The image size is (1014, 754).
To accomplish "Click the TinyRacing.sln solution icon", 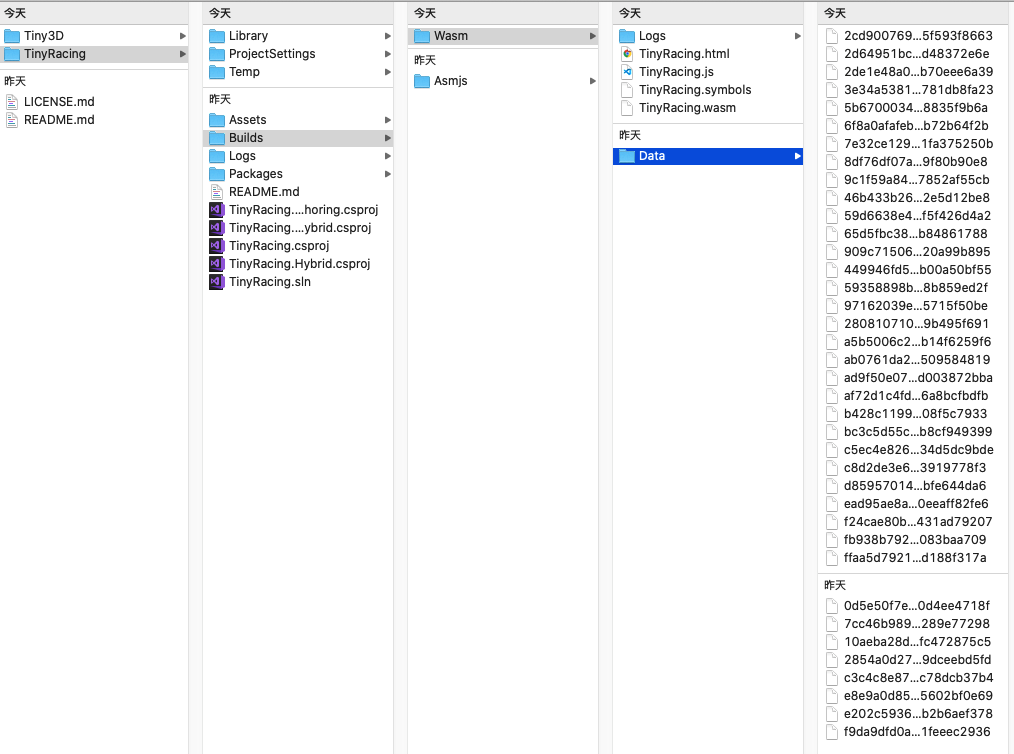I will click(216, 281).
